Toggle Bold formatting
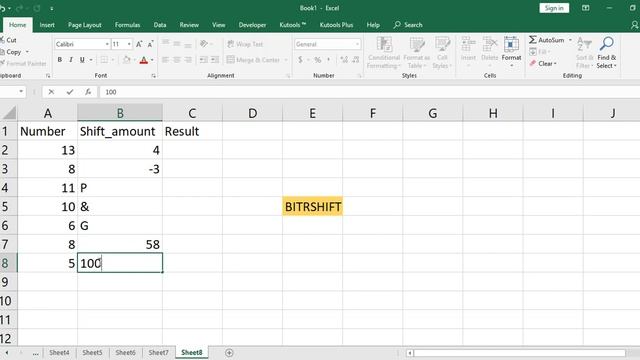Screen dimensions: 640x360 point(60,60)
